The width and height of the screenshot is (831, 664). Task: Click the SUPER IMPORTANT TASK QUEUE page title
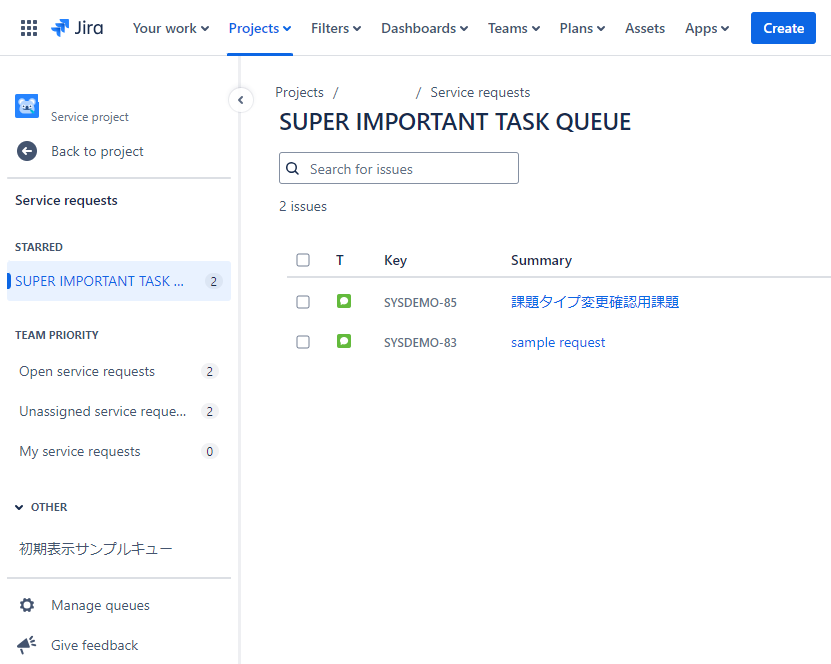[455, 122]
